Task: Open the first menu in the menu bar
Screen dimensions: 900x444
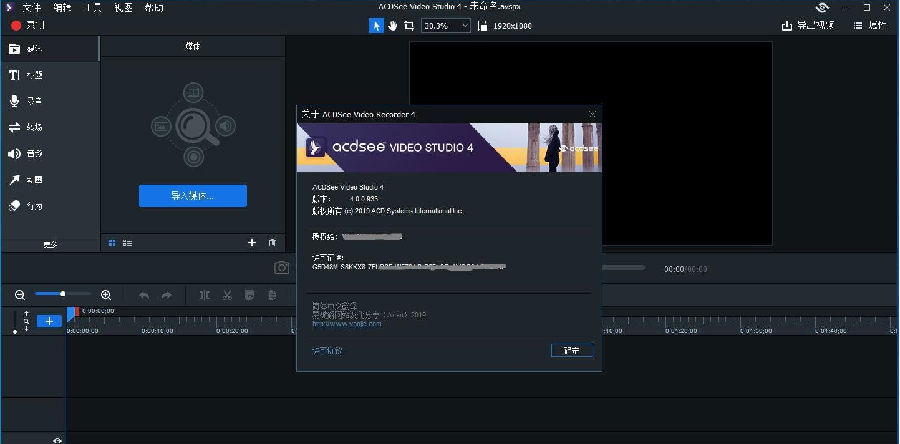Action: (x=32, y=8)
